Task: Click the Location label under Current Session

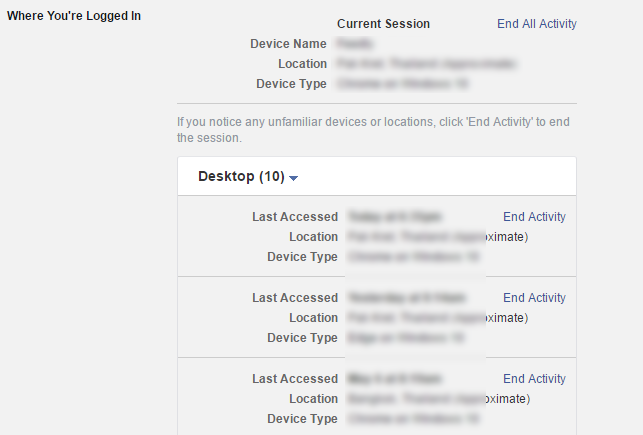Action: coord(302,64)
